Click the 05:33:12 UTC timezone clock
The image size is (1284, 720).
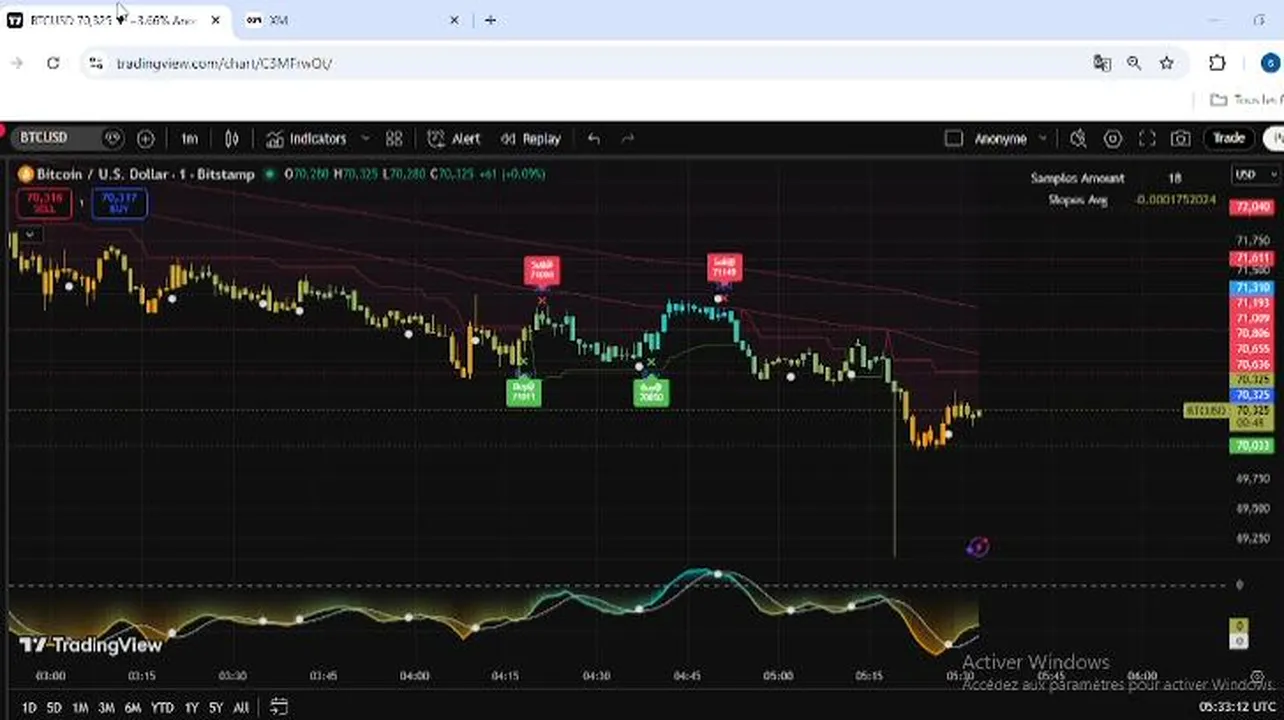1239,707
